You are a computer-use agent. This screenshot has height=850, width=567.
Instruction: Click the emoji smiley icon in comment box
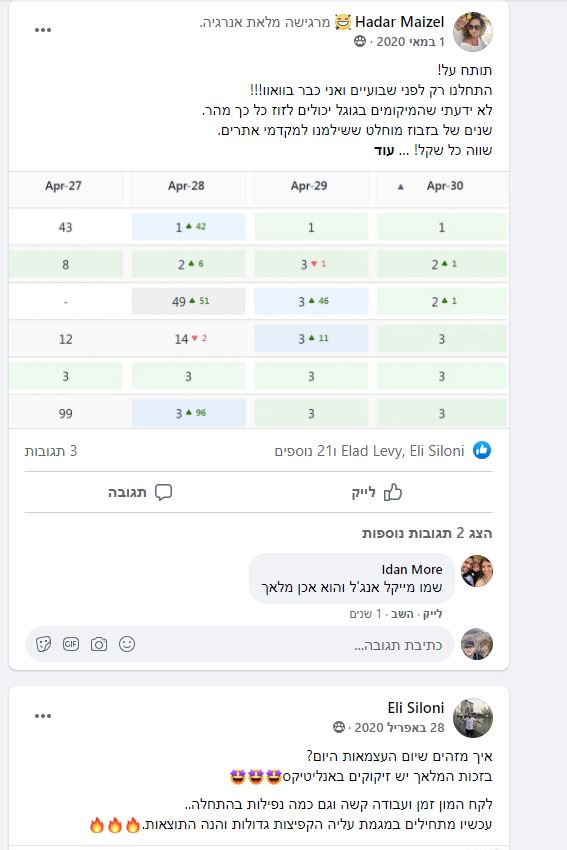pos(127,644)
